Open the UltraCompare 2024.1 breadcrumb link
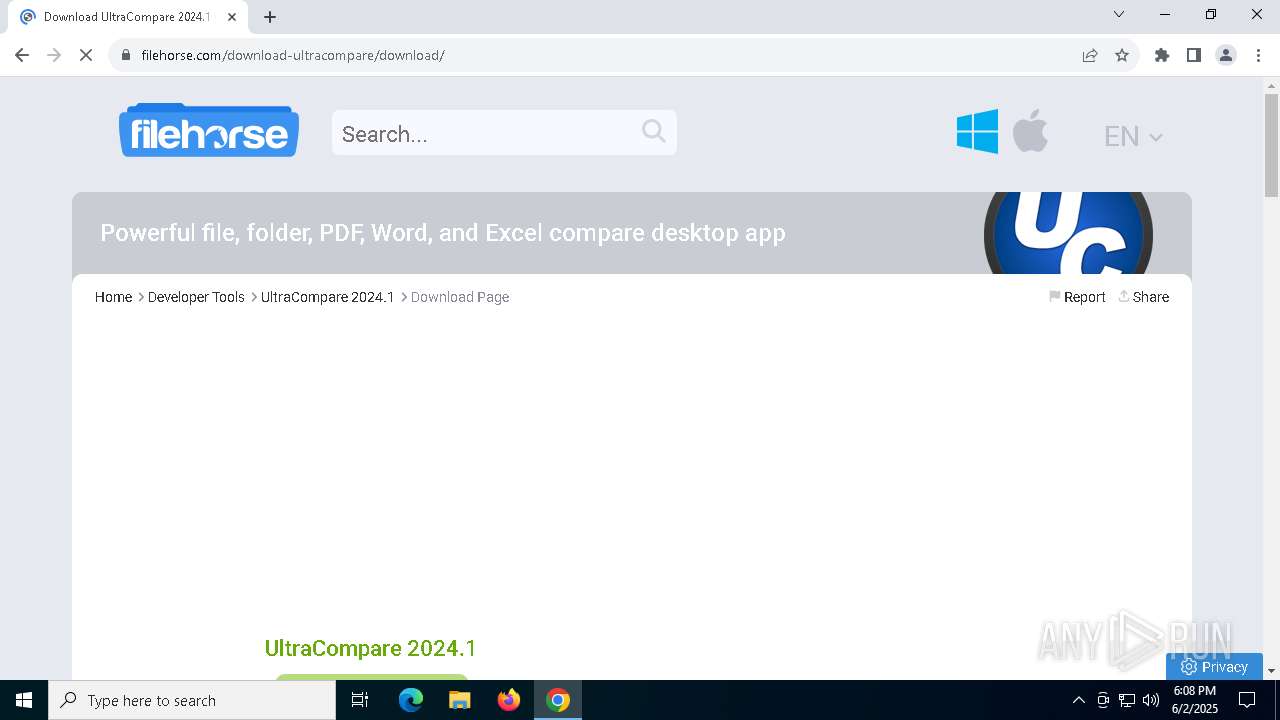Viewport: 1280px width, 720px height. click(327, 297)
